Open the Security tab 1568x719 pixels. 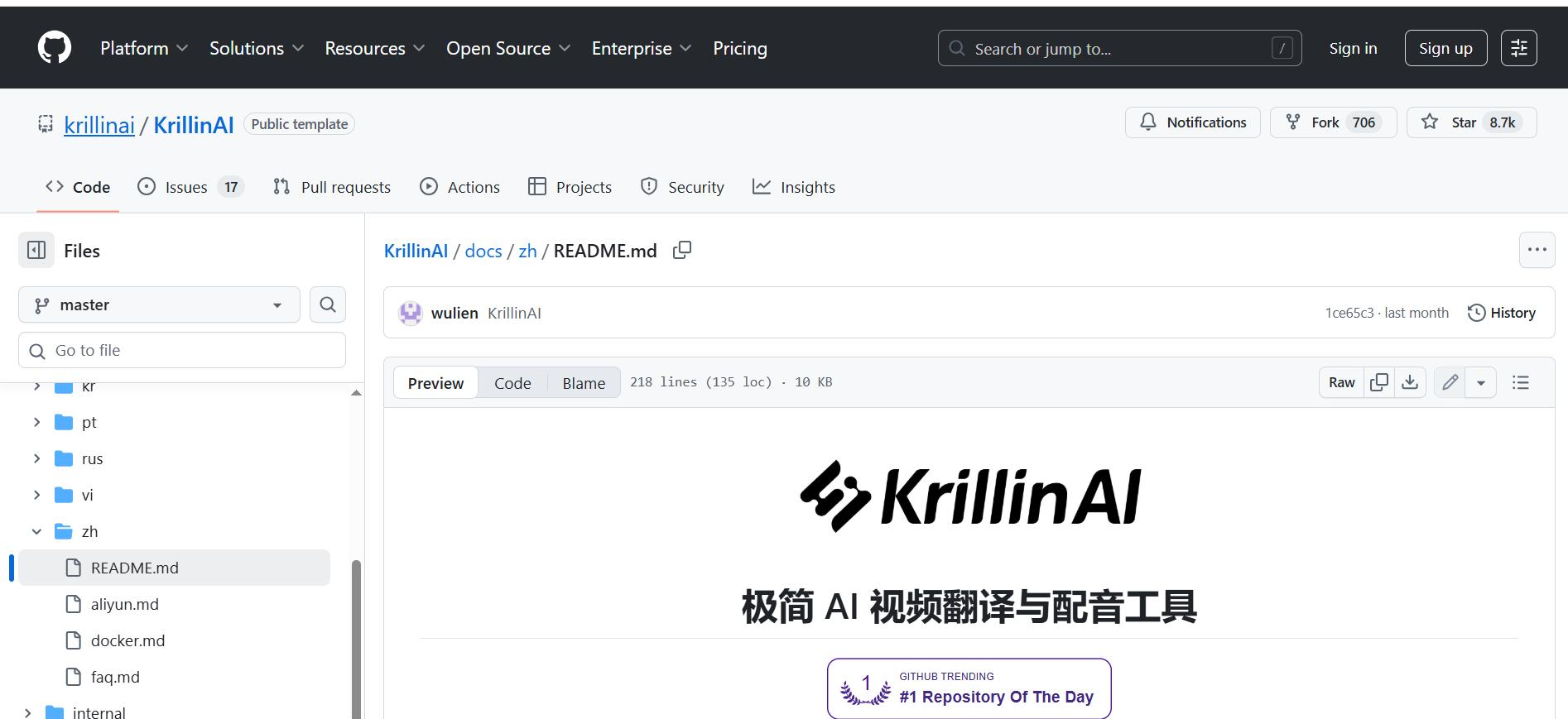coord(682,187)
